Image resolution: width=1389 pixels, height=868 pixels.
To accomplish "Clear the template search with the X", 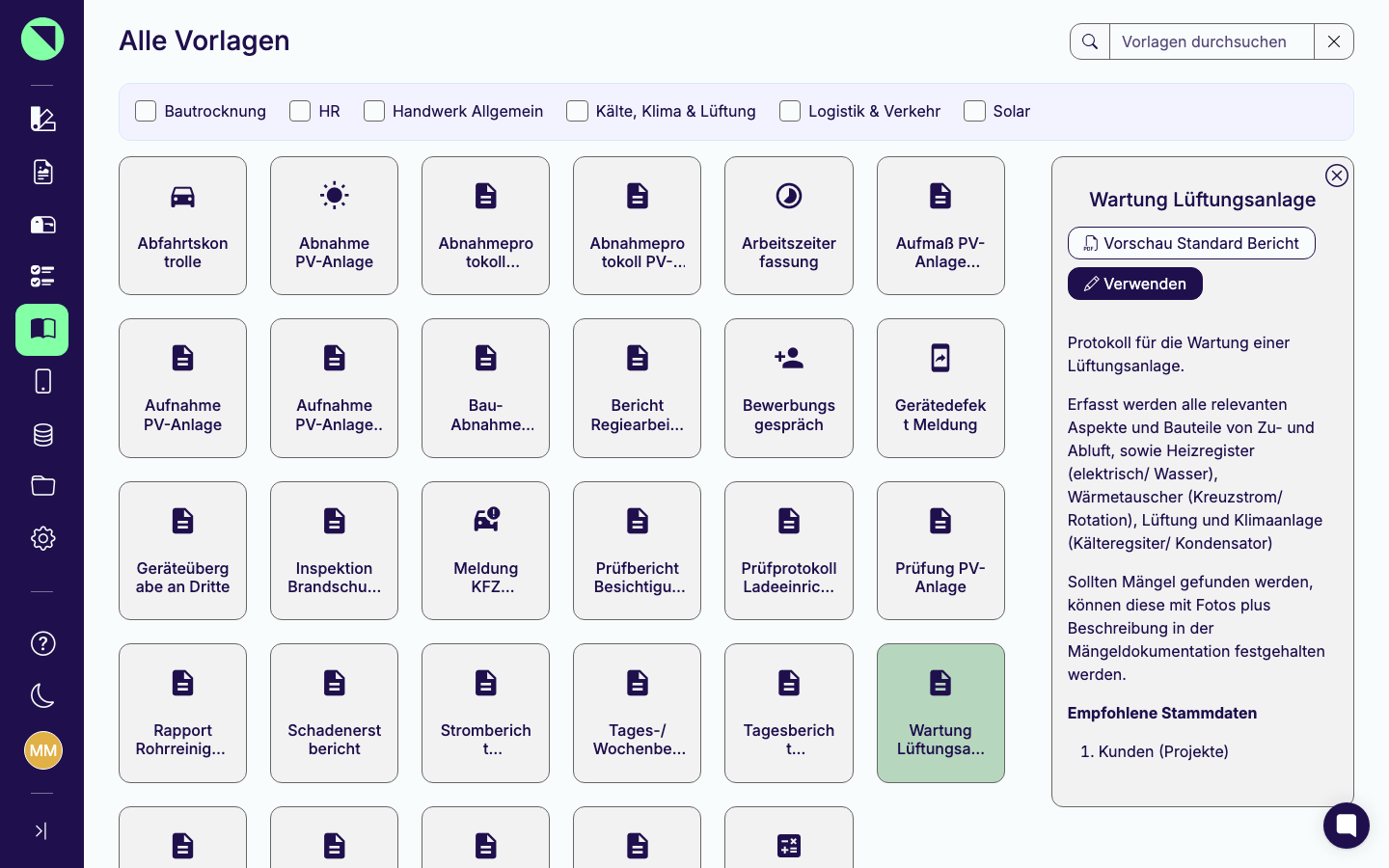I will point(1334,41).
